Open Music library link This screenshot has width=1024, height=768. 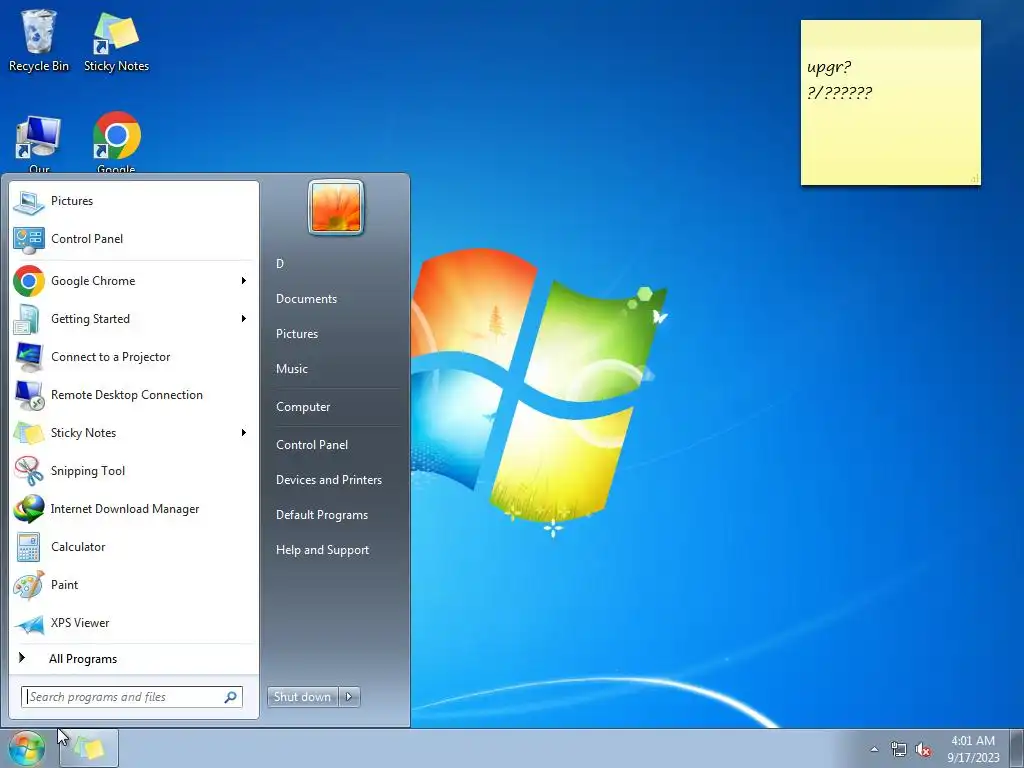[291, 369]
